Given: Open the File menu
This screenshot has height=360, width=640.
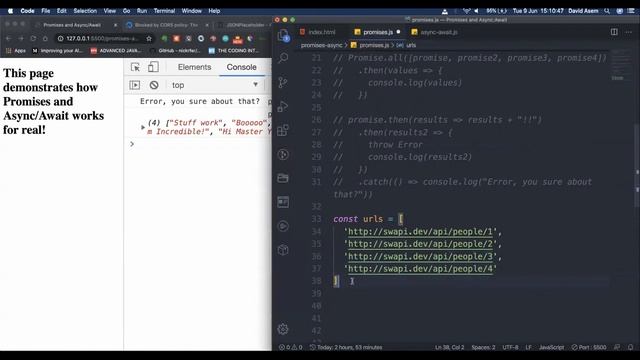Looking at the screenshot, I should (x=46, y=11).
